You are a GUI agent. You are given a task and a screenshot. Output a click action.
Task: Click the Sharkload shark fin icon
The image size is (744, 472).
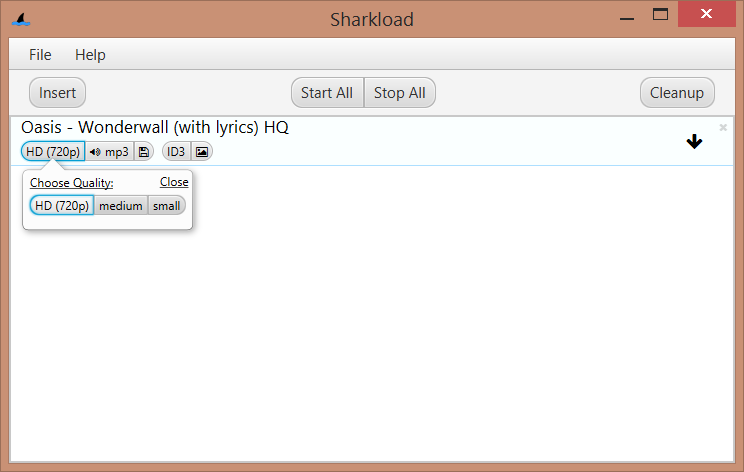coord(20,18)
